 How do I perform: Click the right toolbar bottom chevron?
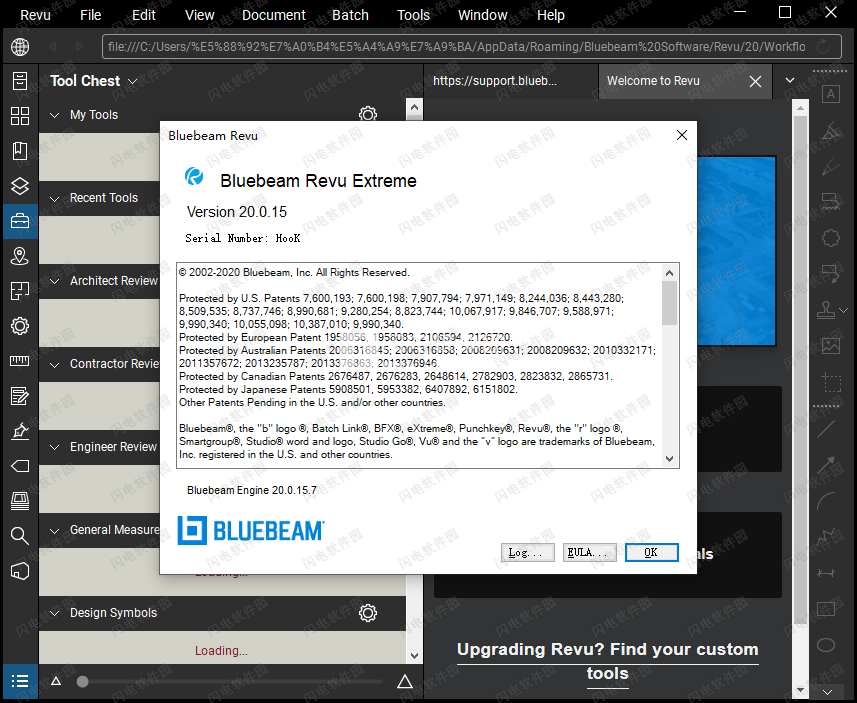[x=827, y=692]
